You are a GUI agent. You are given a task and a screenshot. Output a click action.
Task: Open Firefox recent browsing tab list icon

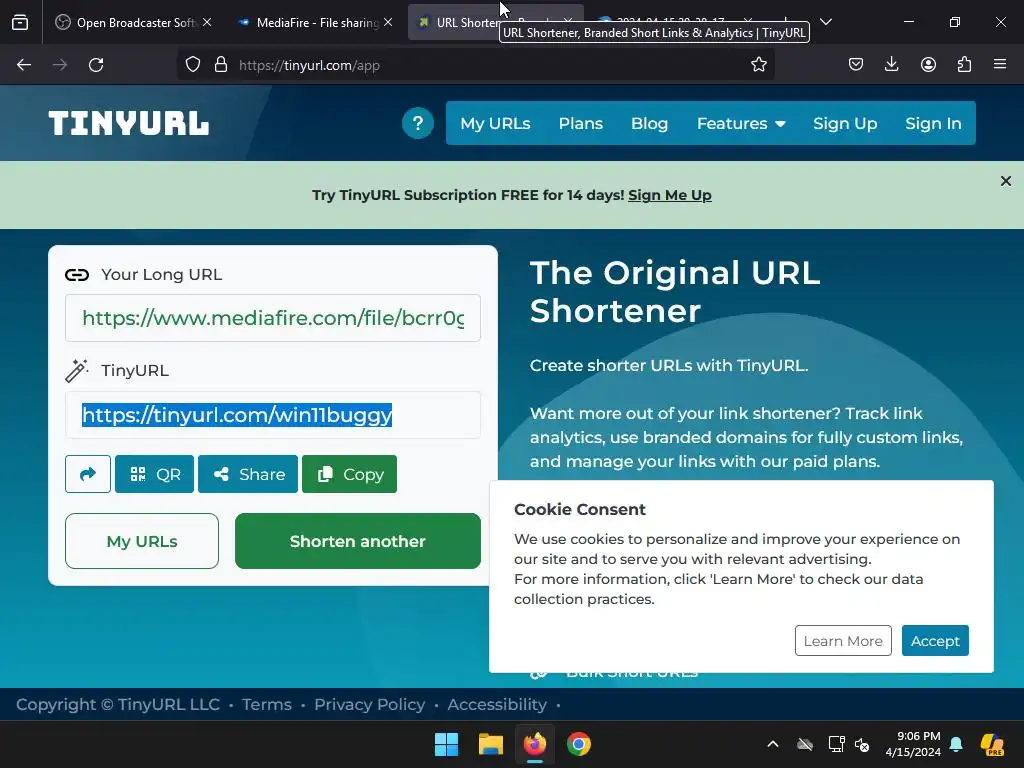click(x=20, y=22)
